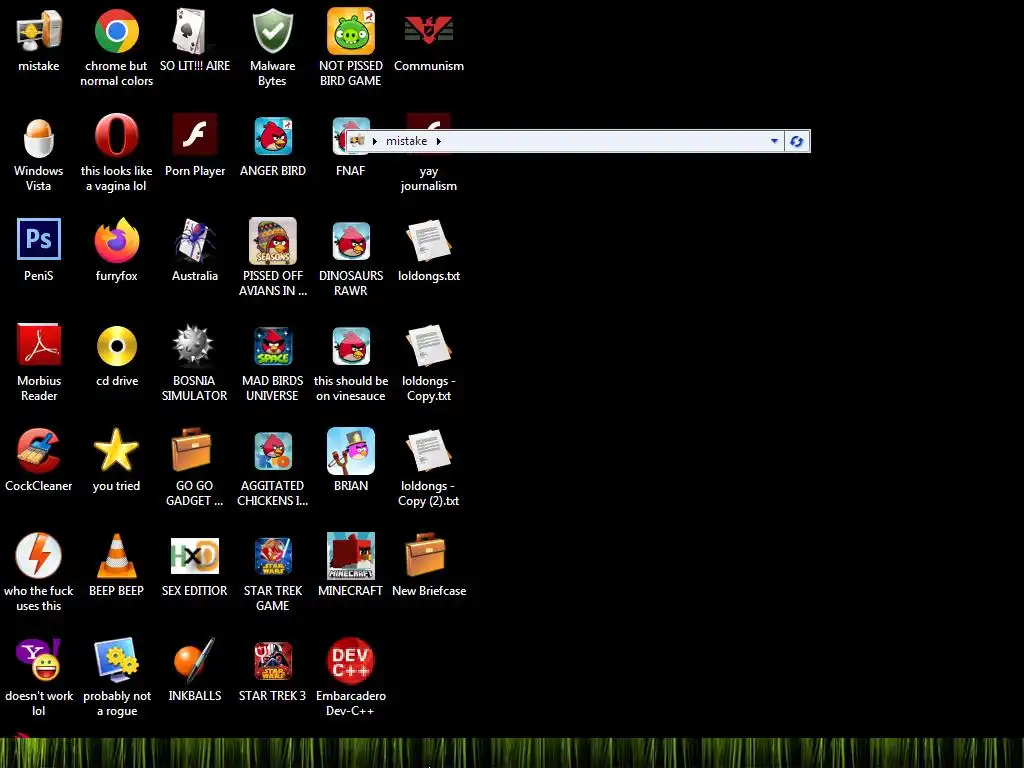Select the 'loldongs - Copy.txt' file
Image resolution: width=1024 pixels, height=768 pixels.
point(428,345)
